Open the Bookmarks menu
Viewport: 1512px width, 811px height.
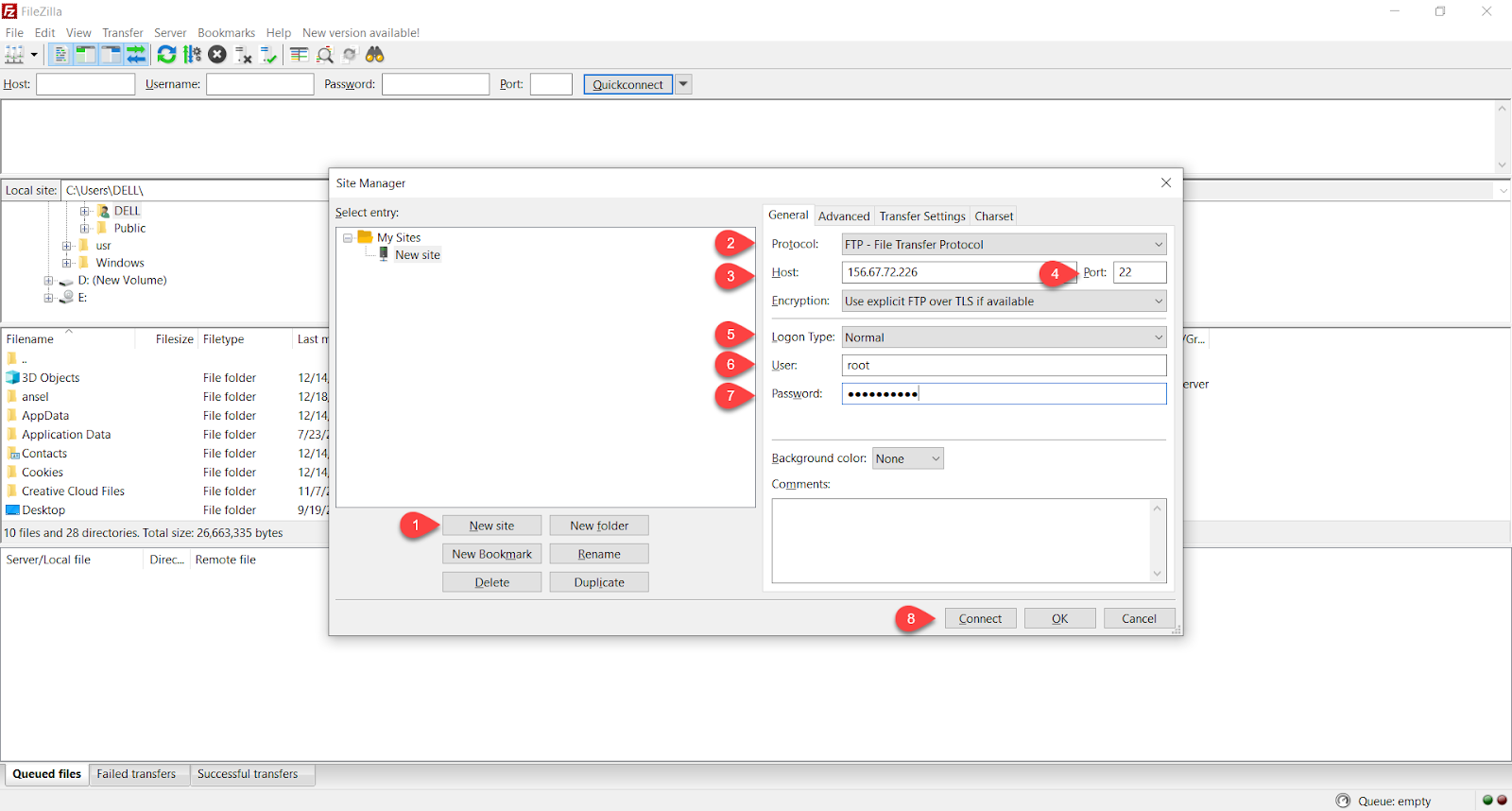pyautogui.click(x=226, y=32)
